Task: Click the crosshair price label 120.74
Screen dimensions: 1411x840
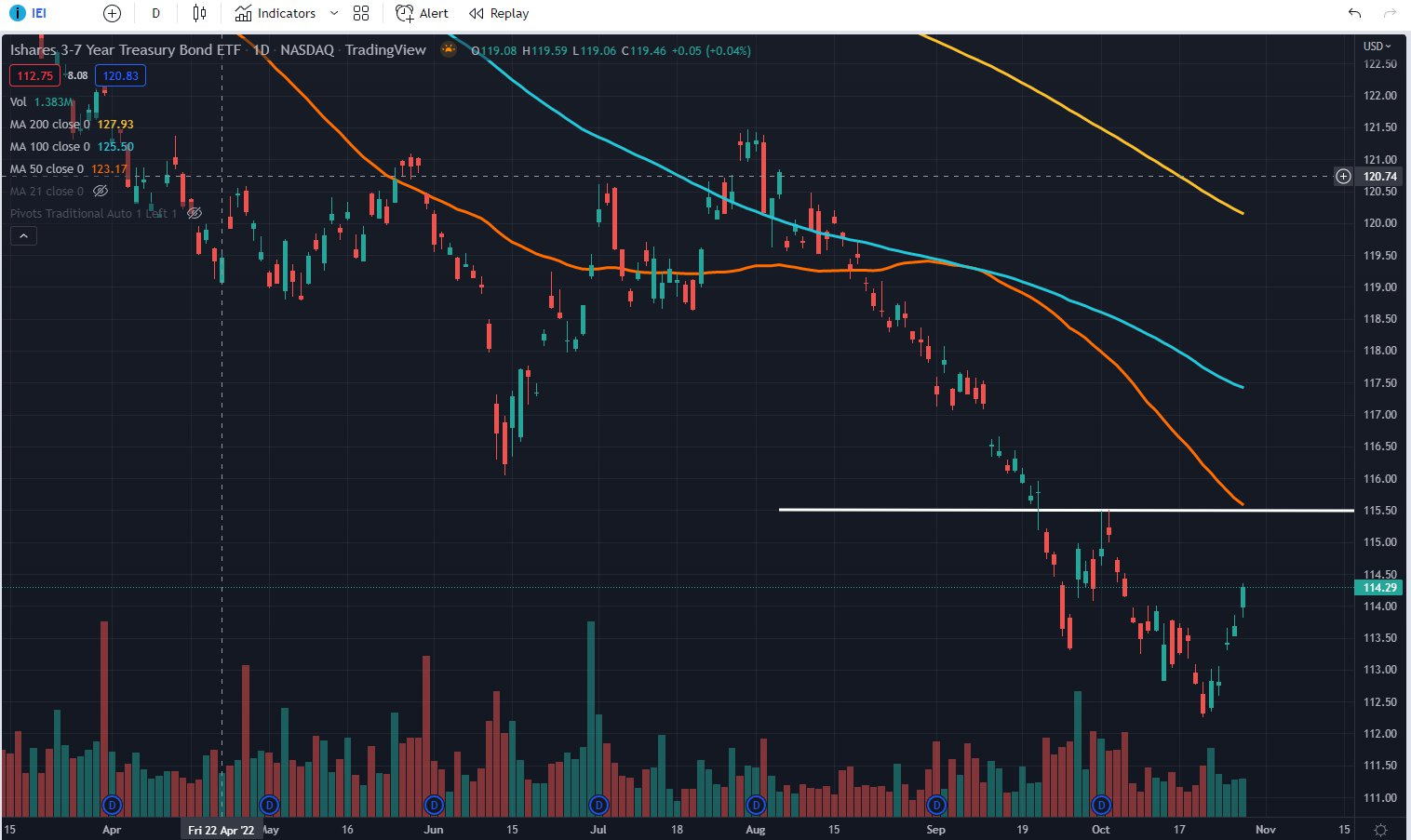Action: coord(1379,176)
